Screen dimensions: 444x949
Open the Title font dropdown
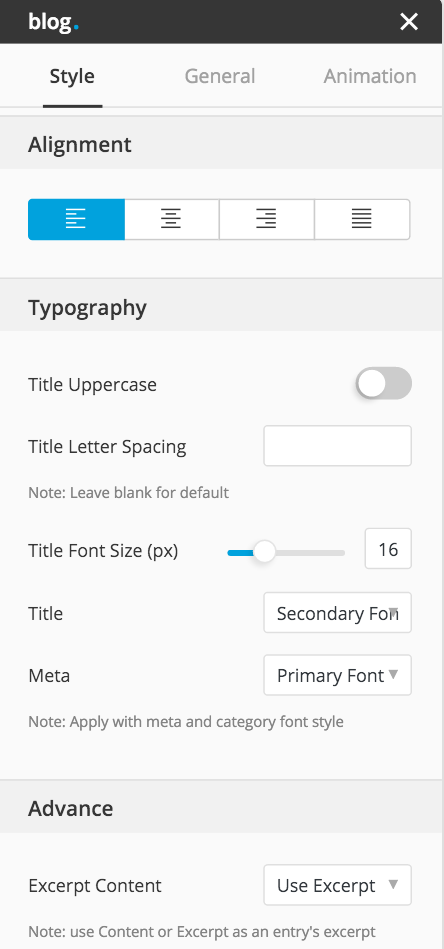click(338, 613)
